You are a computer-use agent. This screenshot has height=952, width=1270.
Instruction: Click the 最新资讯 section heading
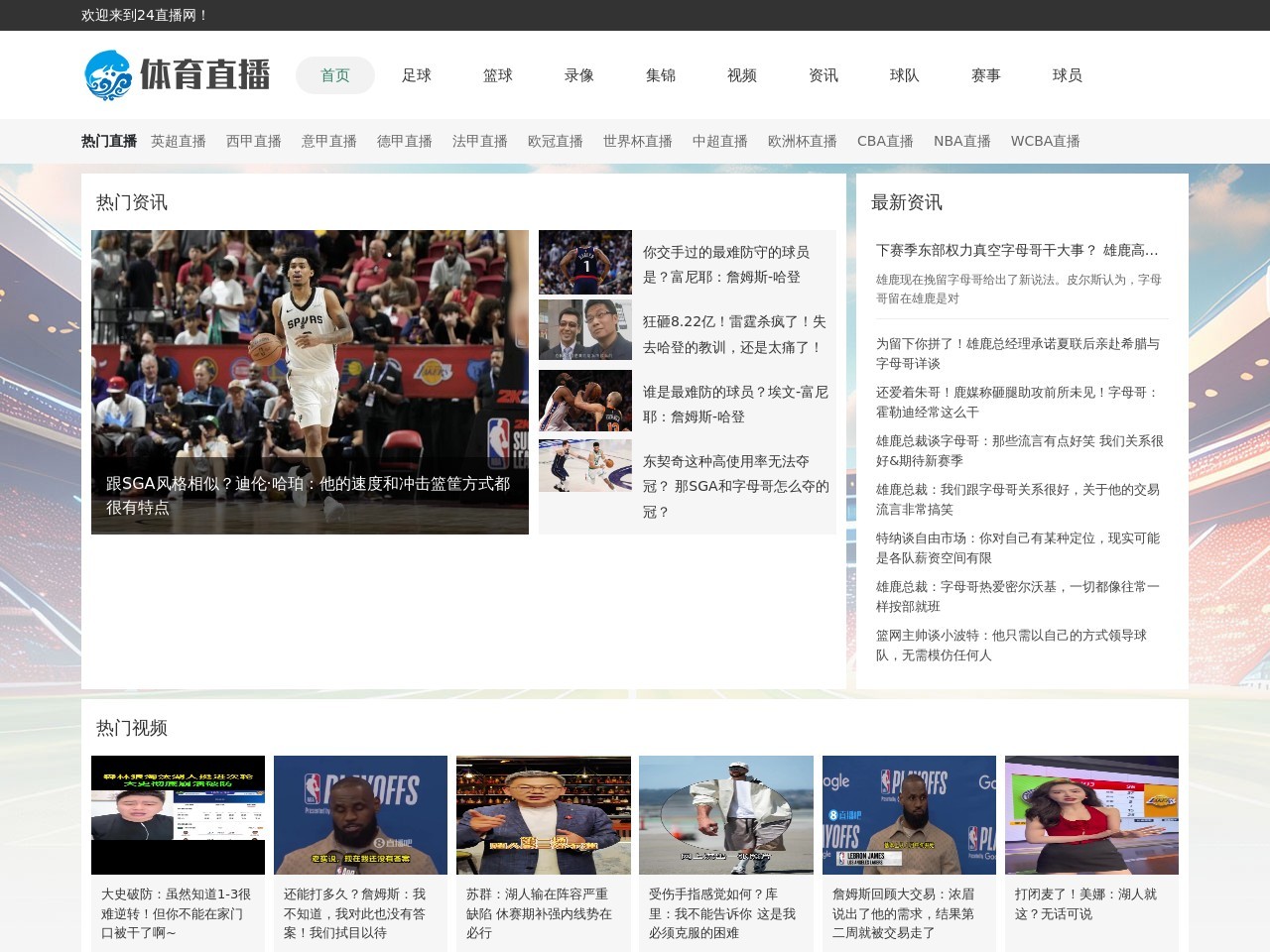tap(907, 202)
